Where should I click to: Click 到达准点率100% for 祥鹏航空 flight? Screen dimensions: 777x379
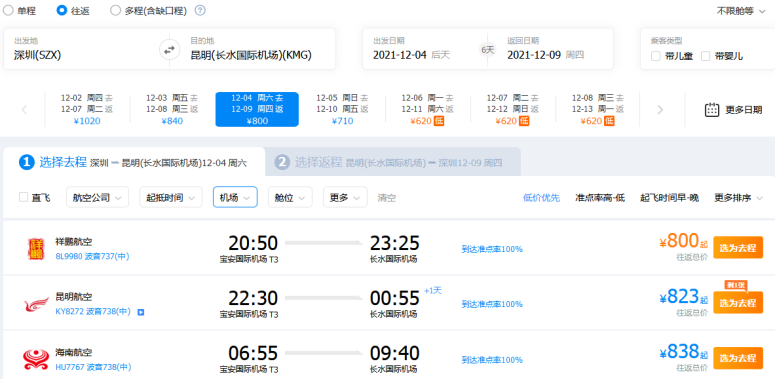click(x=492, y=249)
